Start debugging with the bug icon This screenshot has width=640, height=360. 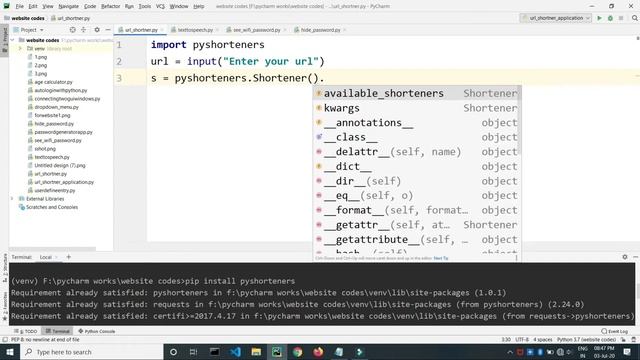click(610, 18)
